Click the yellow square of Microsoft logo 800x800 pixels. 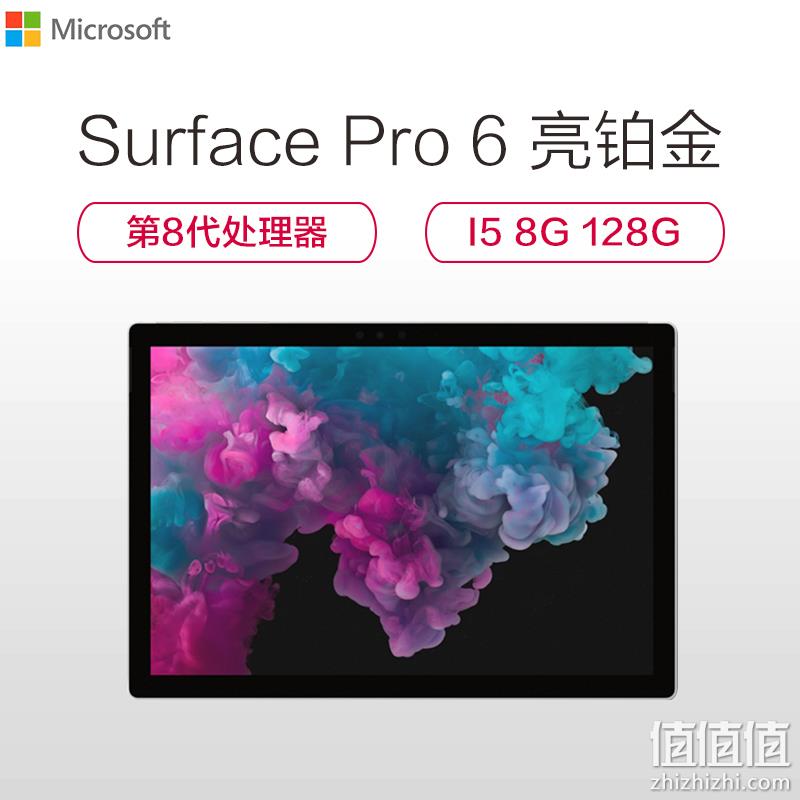(x=32, y=39)
